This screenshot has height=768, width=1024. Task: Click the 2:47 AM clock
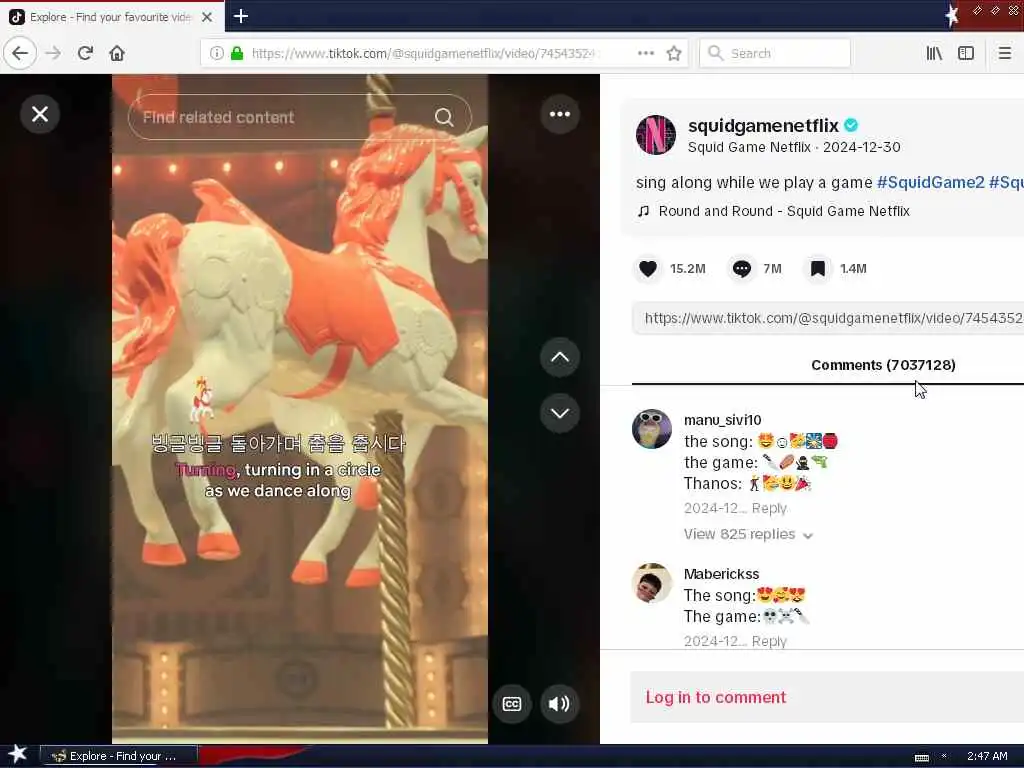coord(987,756)
